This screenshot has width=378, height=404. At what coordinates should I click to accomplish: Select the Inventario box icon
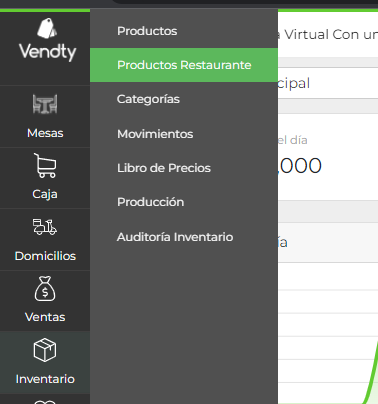point(45,350)
